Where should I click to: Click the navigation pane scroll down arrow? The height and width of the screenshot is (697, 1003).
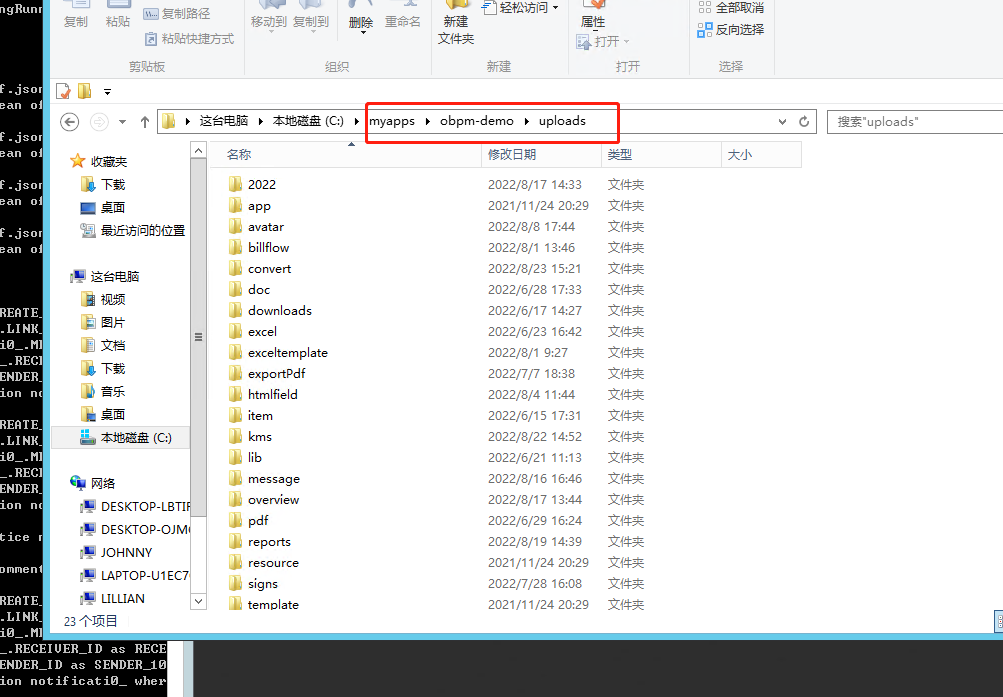coord(198,601)
